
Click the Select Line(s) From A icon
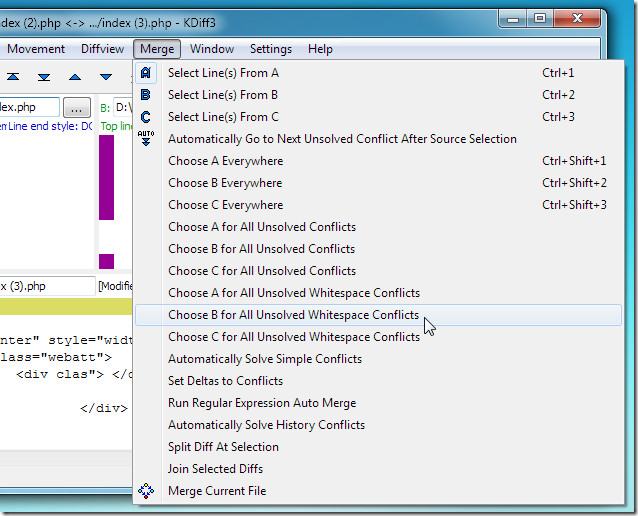point(146,73)
